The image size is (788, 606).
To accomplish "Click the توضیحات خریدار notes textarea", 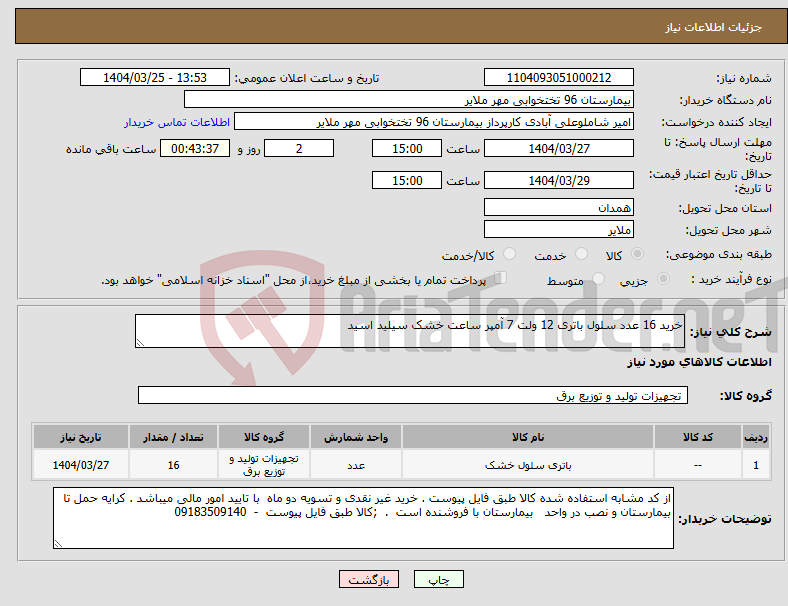I will (x=363, y=518).
